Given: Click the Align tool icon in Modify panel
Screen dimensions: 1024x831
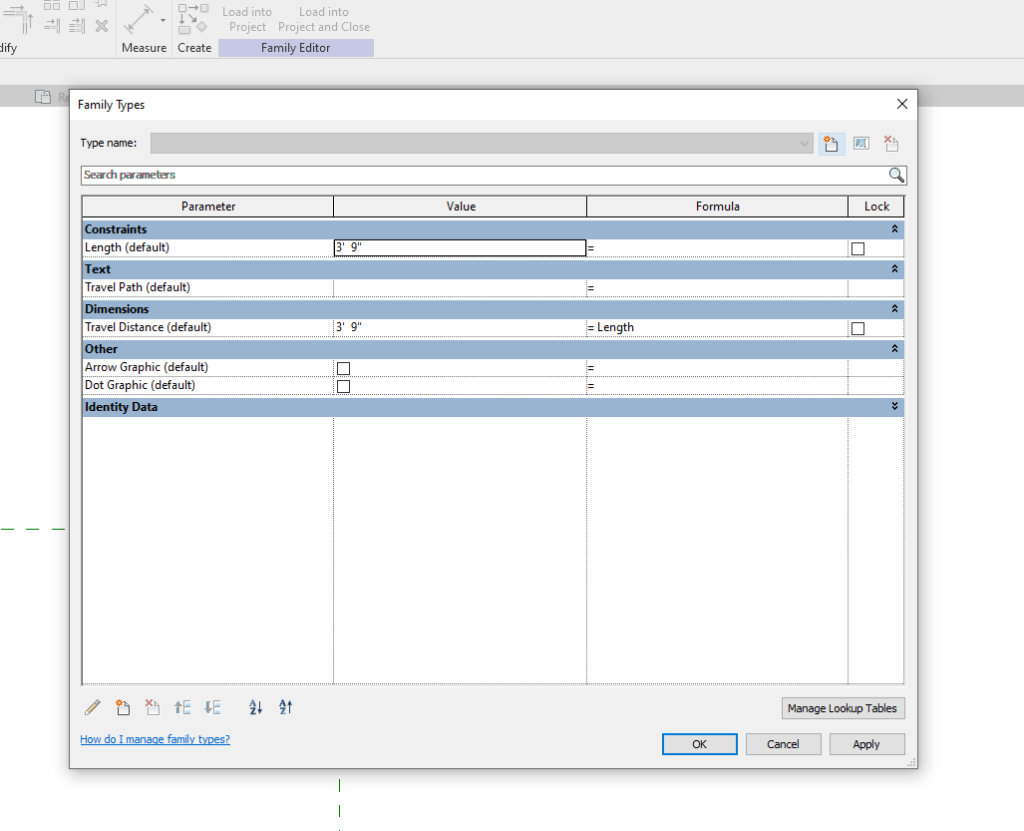Looking at the screenshot, I should pyautogui.click(x=18, y=18).
